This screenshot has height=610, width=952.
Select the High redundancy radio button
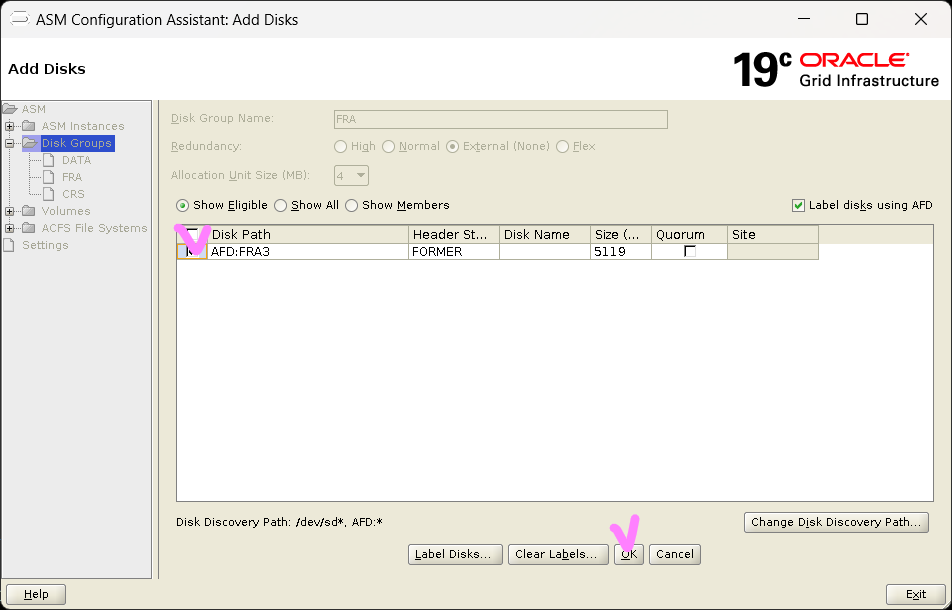pos(341,147)
